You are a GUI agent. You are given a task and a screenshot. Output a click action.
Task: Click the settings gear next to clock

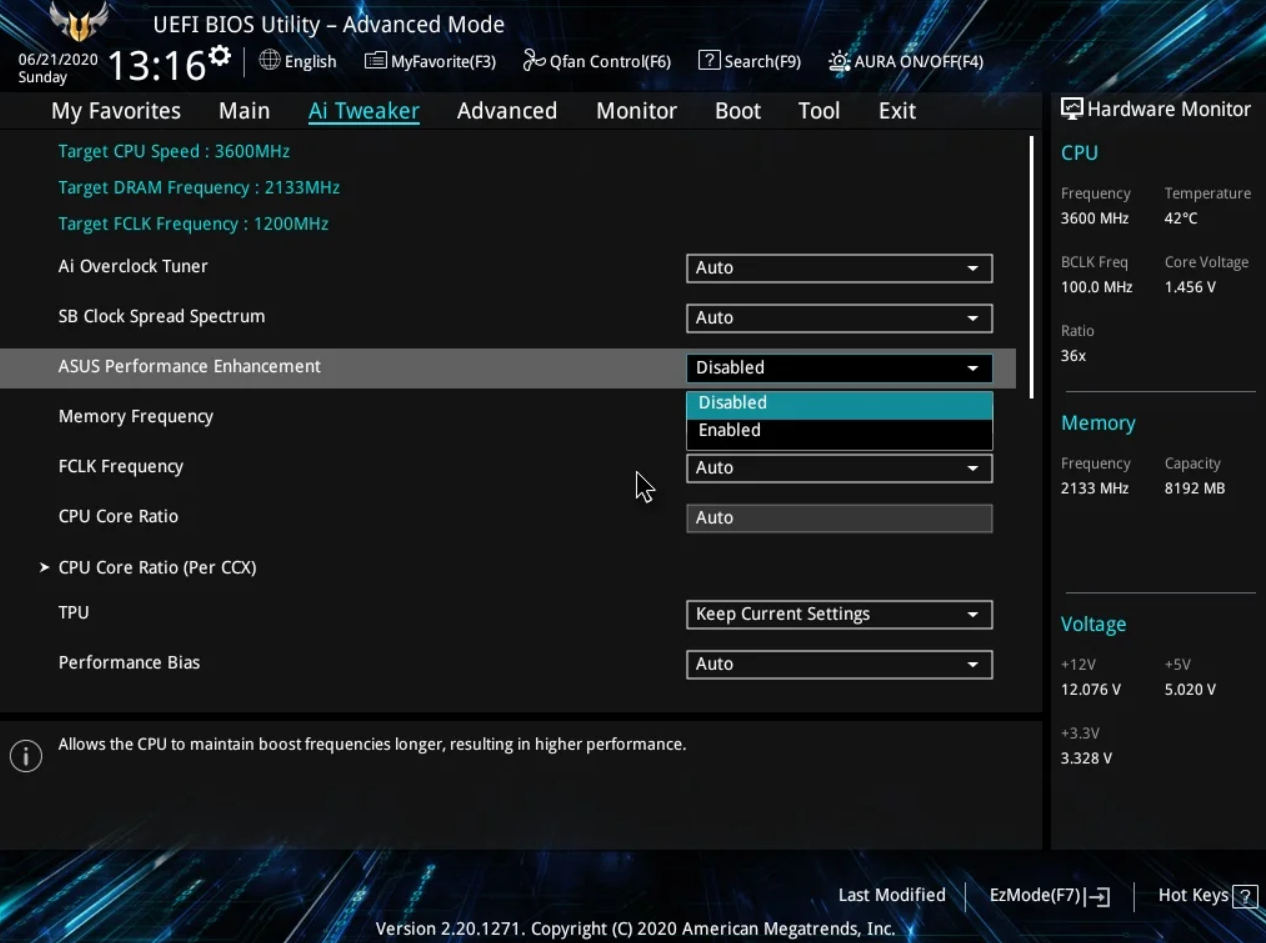pyautogui.click(x=220, y=55)
